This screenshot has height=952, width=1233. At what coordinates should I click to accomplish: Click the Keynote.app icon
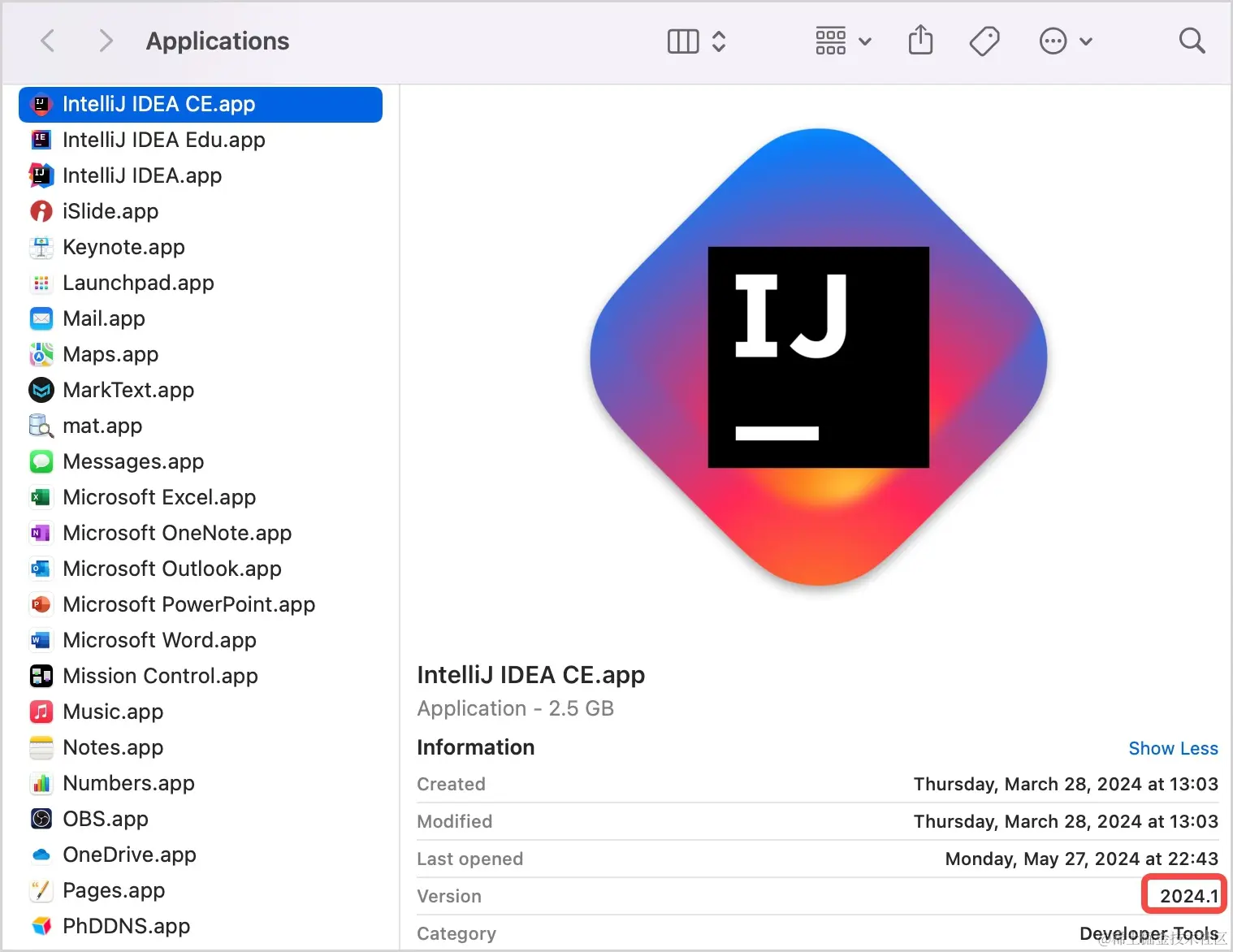click(41, 247)
